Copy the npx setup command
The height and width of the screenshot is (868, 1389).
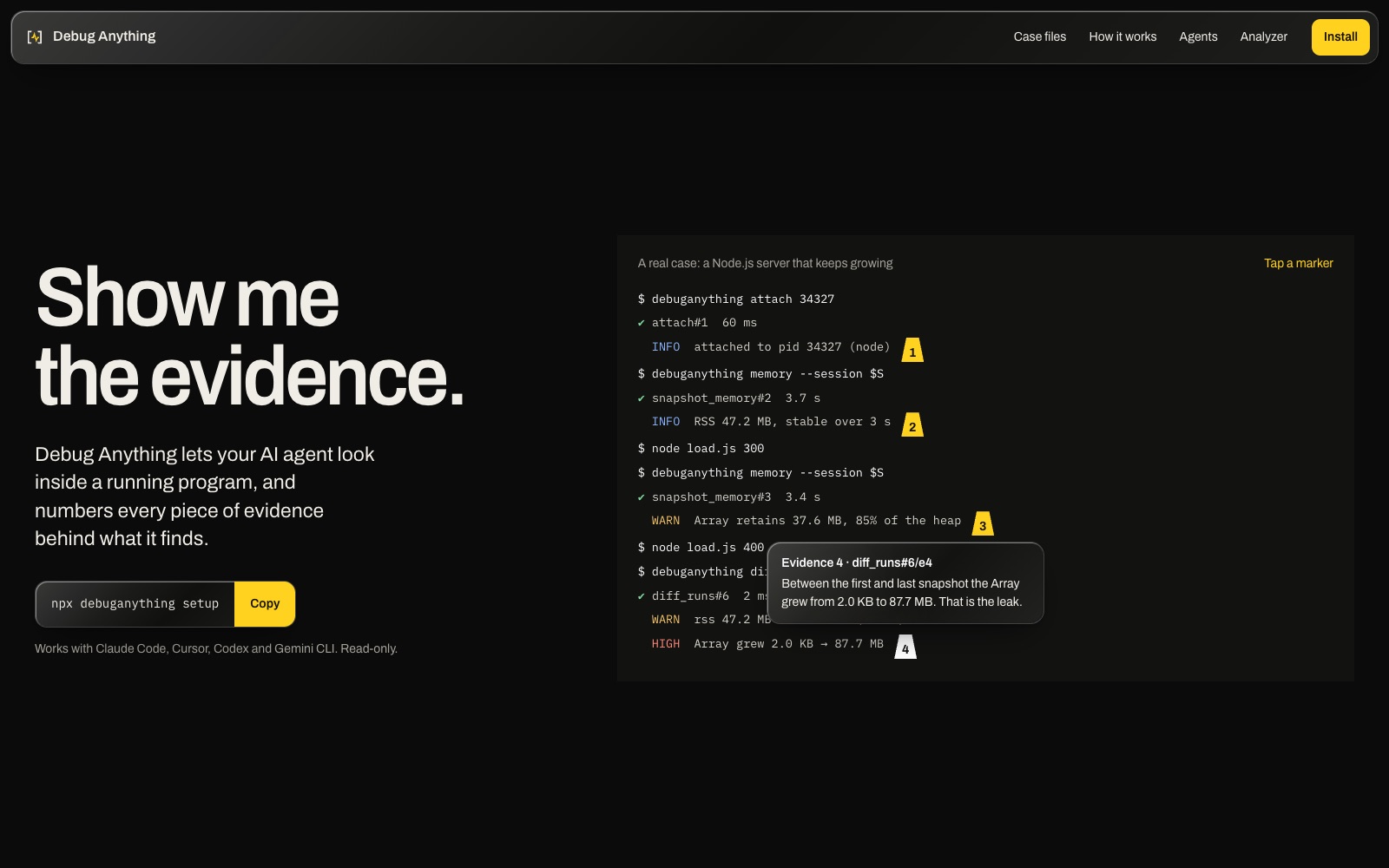click(265, 604)
